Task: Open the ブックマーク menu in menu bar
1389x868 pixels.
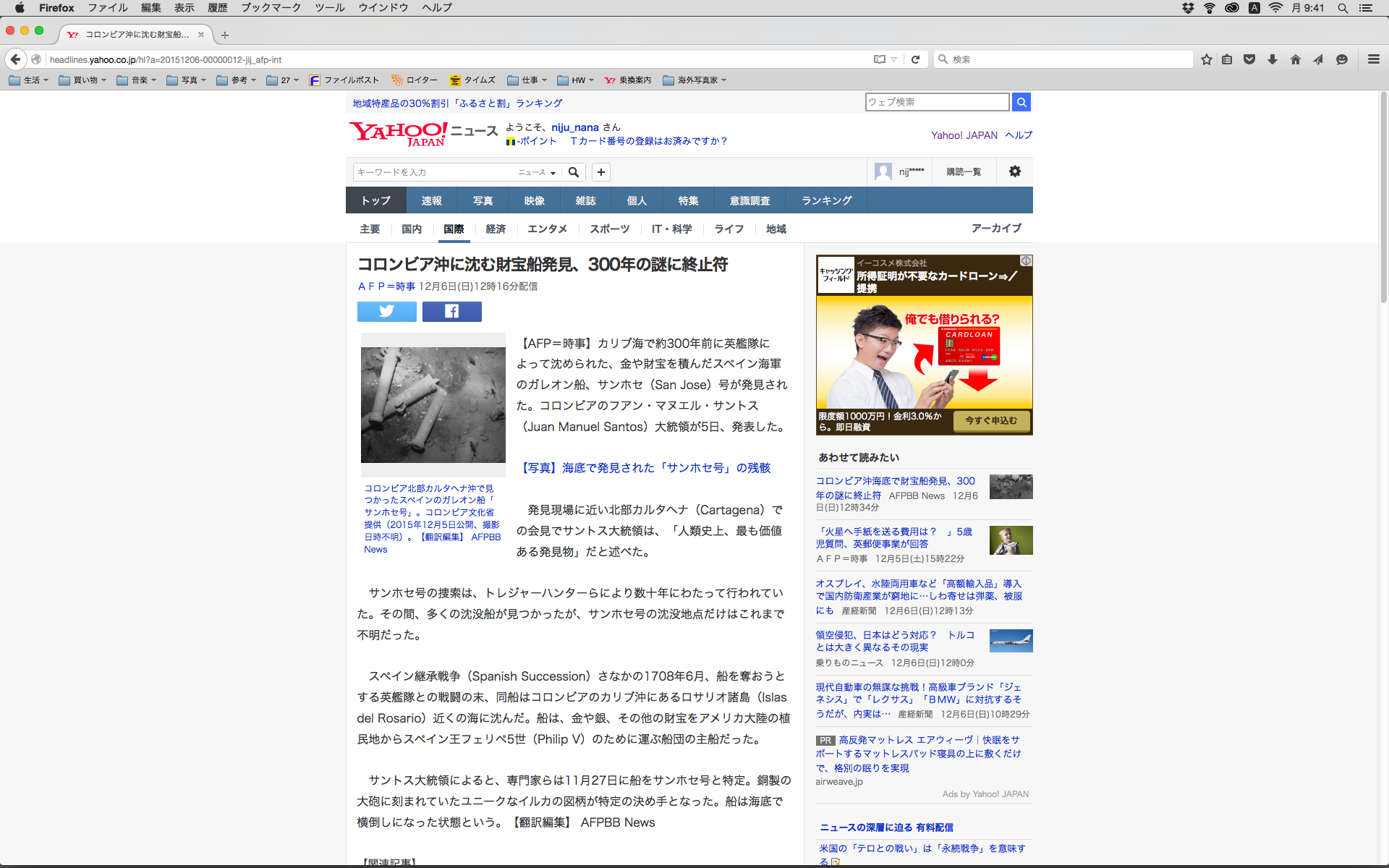Action: [271, 8]
